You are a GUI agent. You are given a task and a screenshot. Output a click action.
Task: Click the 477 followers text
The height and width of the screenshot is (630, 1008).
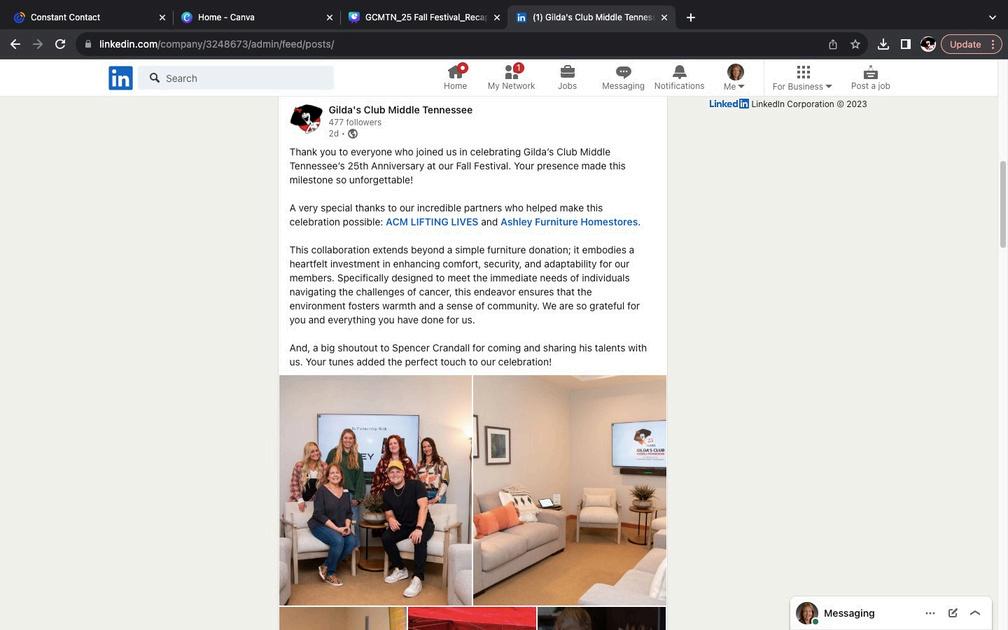click(355, 122)
